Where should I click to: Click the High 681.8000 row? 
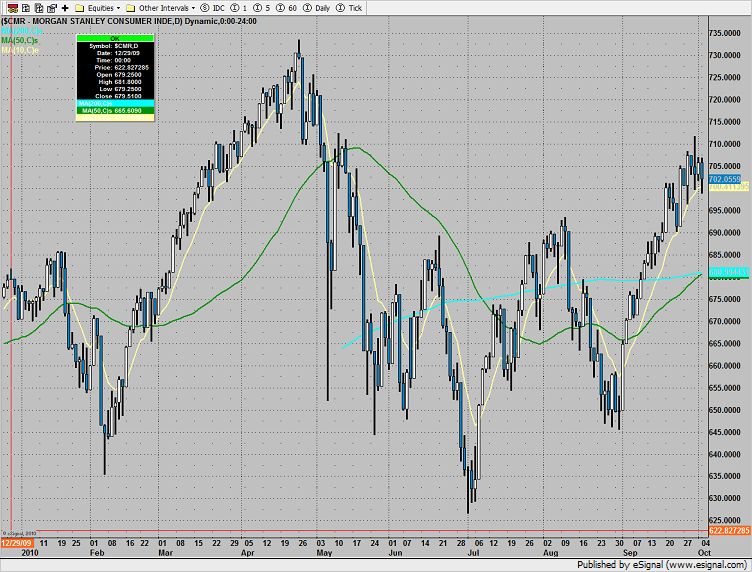point(115,82)
